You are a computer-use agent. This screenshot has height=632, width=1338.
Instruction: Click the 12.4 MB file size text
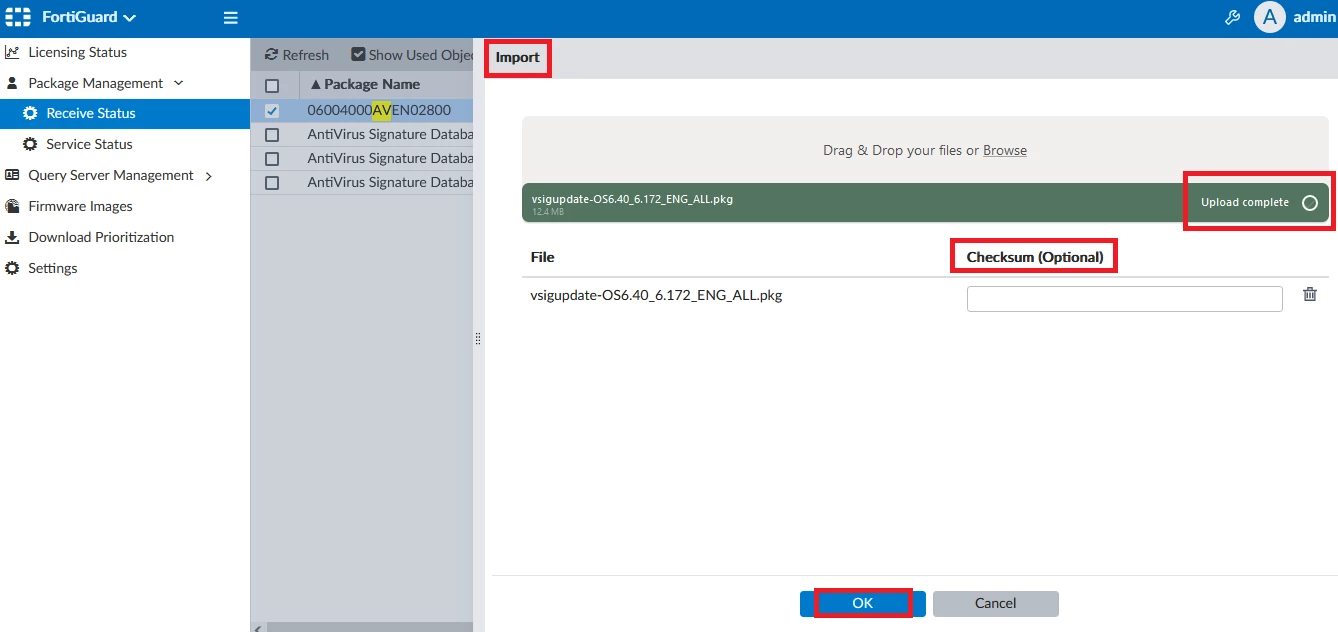pos(547,212)
